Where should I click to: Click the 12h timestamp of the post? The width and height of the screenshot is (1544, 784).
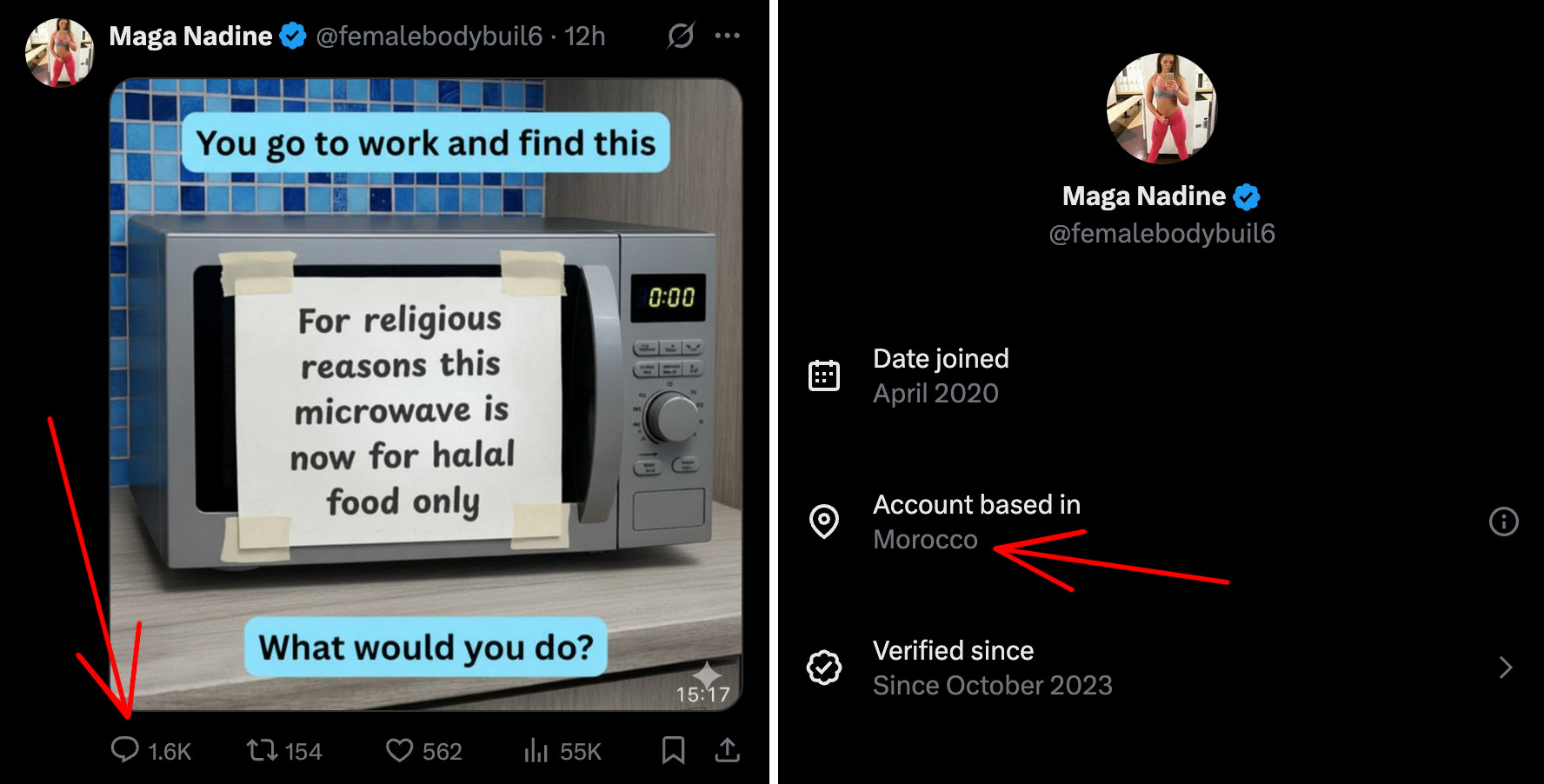coord(584,36)
